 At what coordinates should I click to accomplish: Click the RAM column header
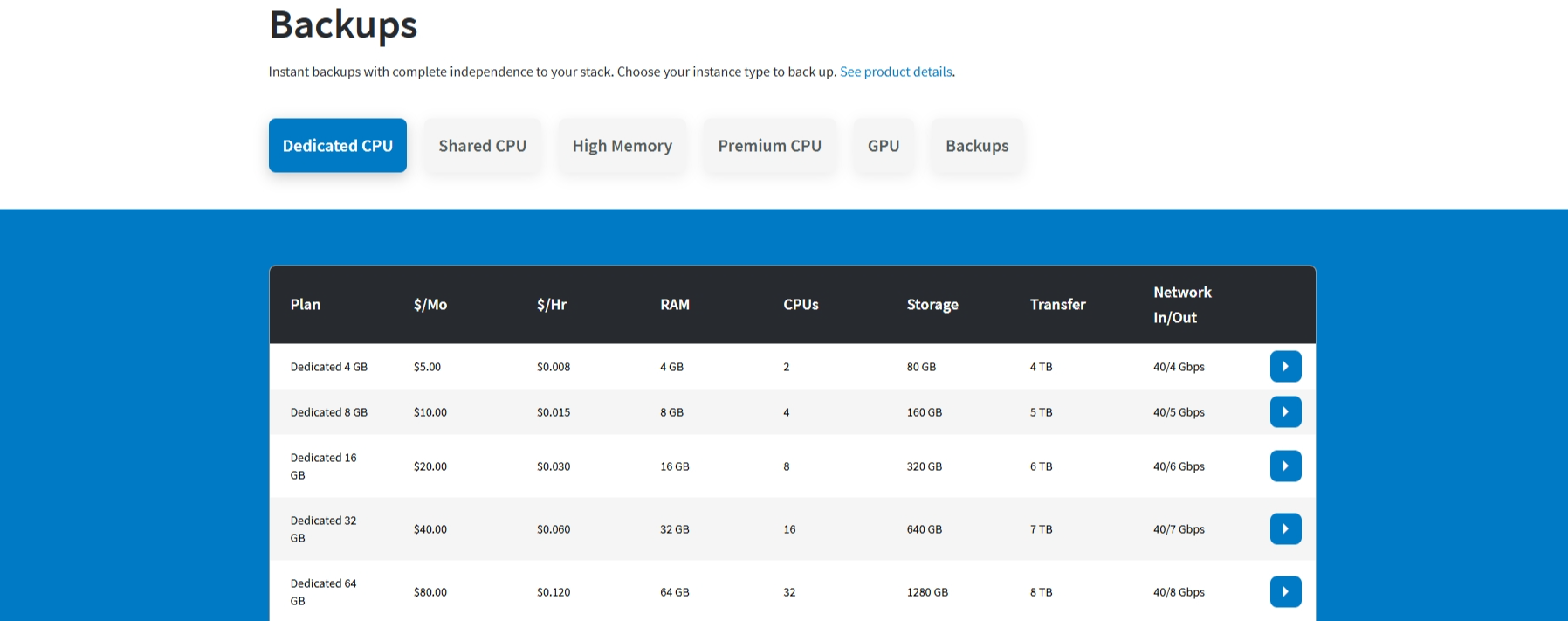(675, 305)
